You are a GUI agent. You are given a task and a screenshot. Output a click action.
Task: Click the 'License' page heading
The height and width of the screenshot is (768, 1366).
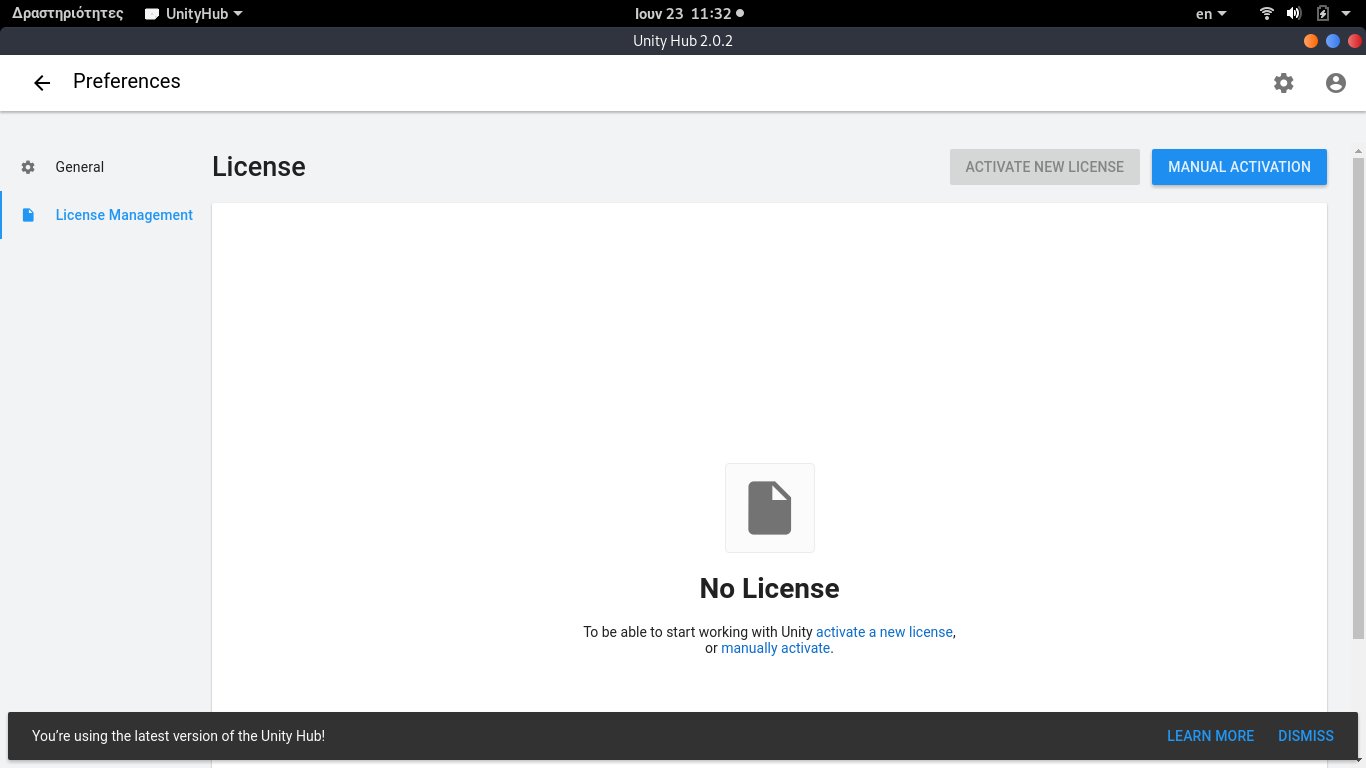(259, 167)
